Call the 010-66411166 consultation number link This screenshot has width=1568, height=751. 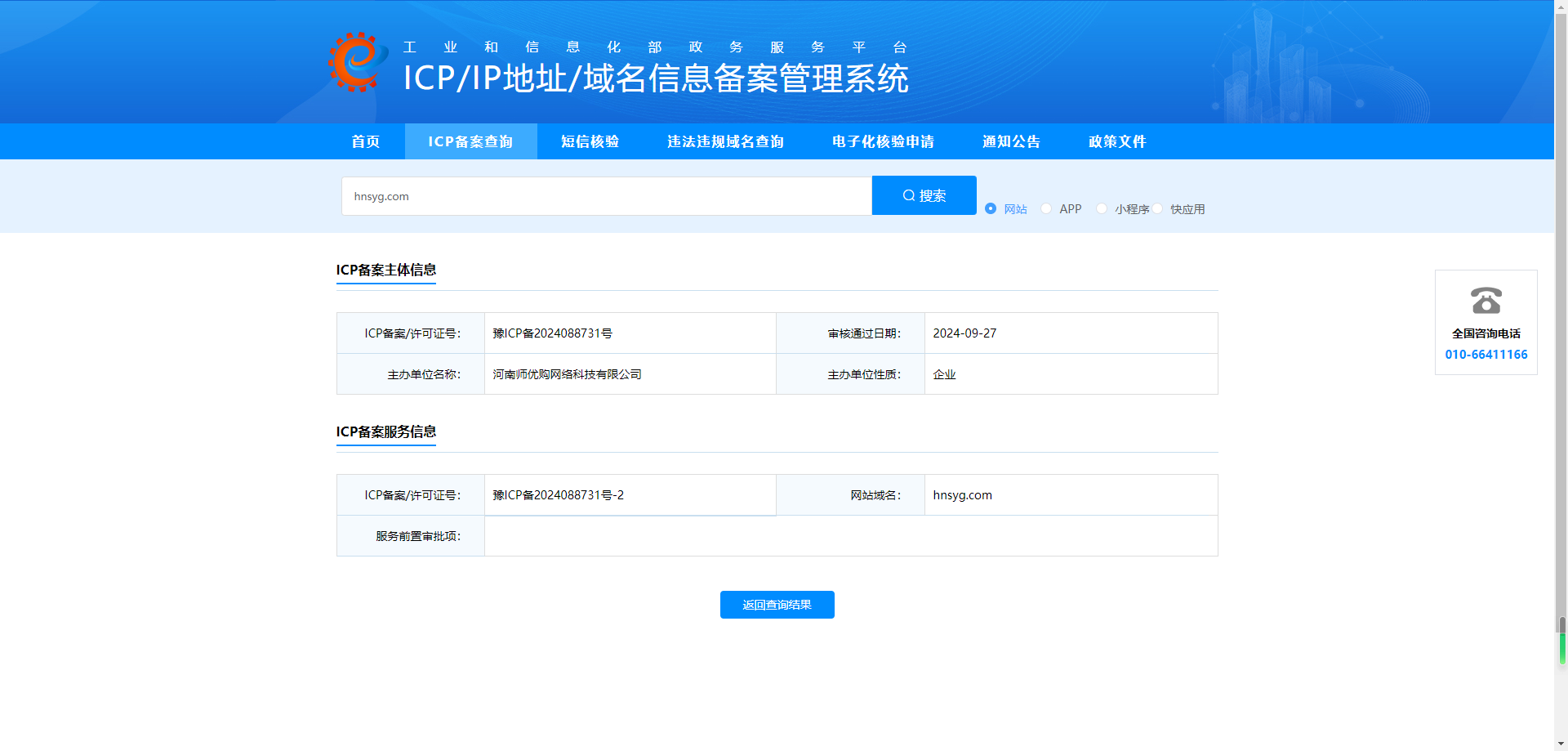click(1486, 354)
